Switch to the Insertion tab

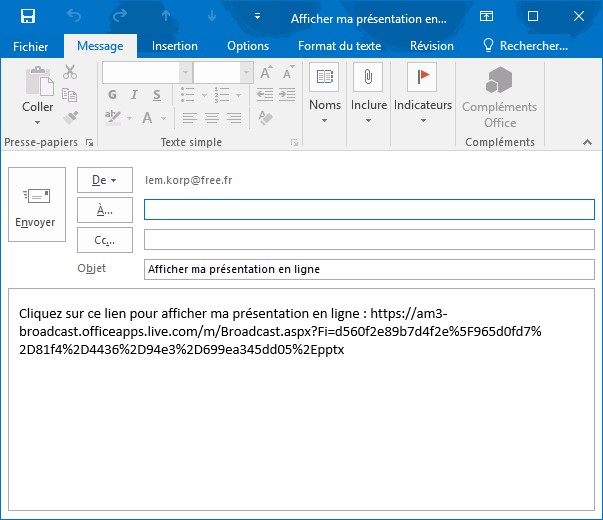pyautogui.click(x=175, y=46)
